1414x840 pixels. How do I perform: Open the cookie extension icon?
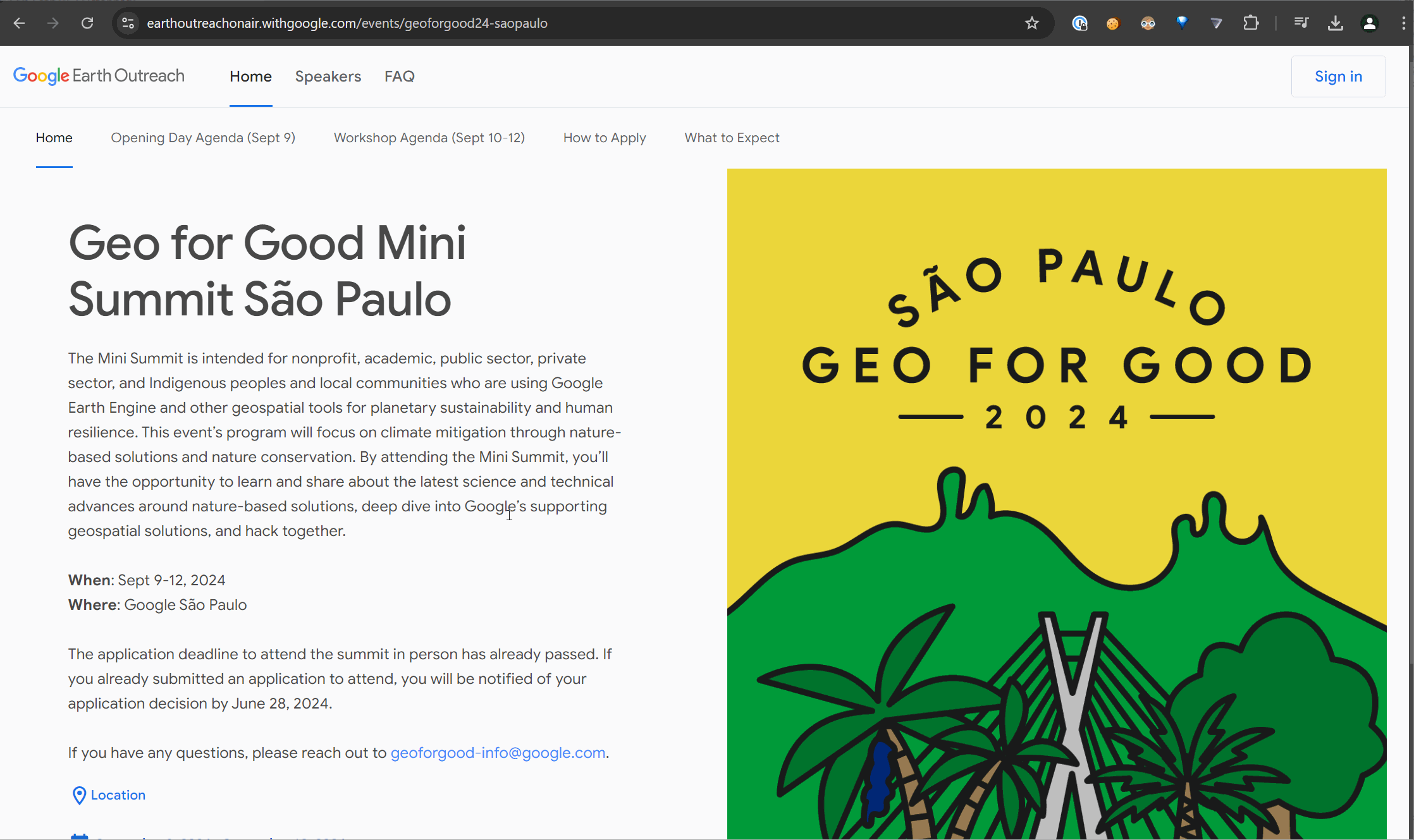[1113, 23]
